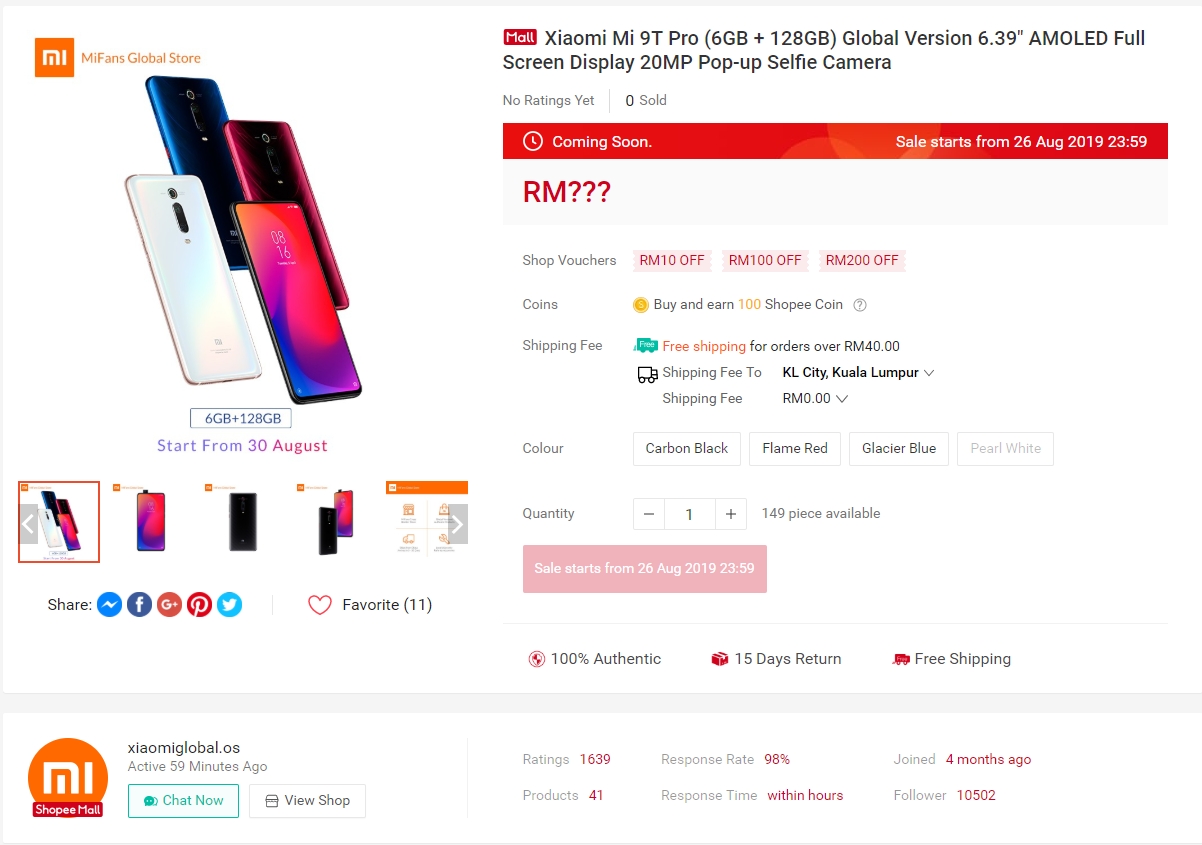This screenshot has height=845, width=1202.
Task: Claim the RM200 OFF shop voucher
Action: tap(862, 260)
